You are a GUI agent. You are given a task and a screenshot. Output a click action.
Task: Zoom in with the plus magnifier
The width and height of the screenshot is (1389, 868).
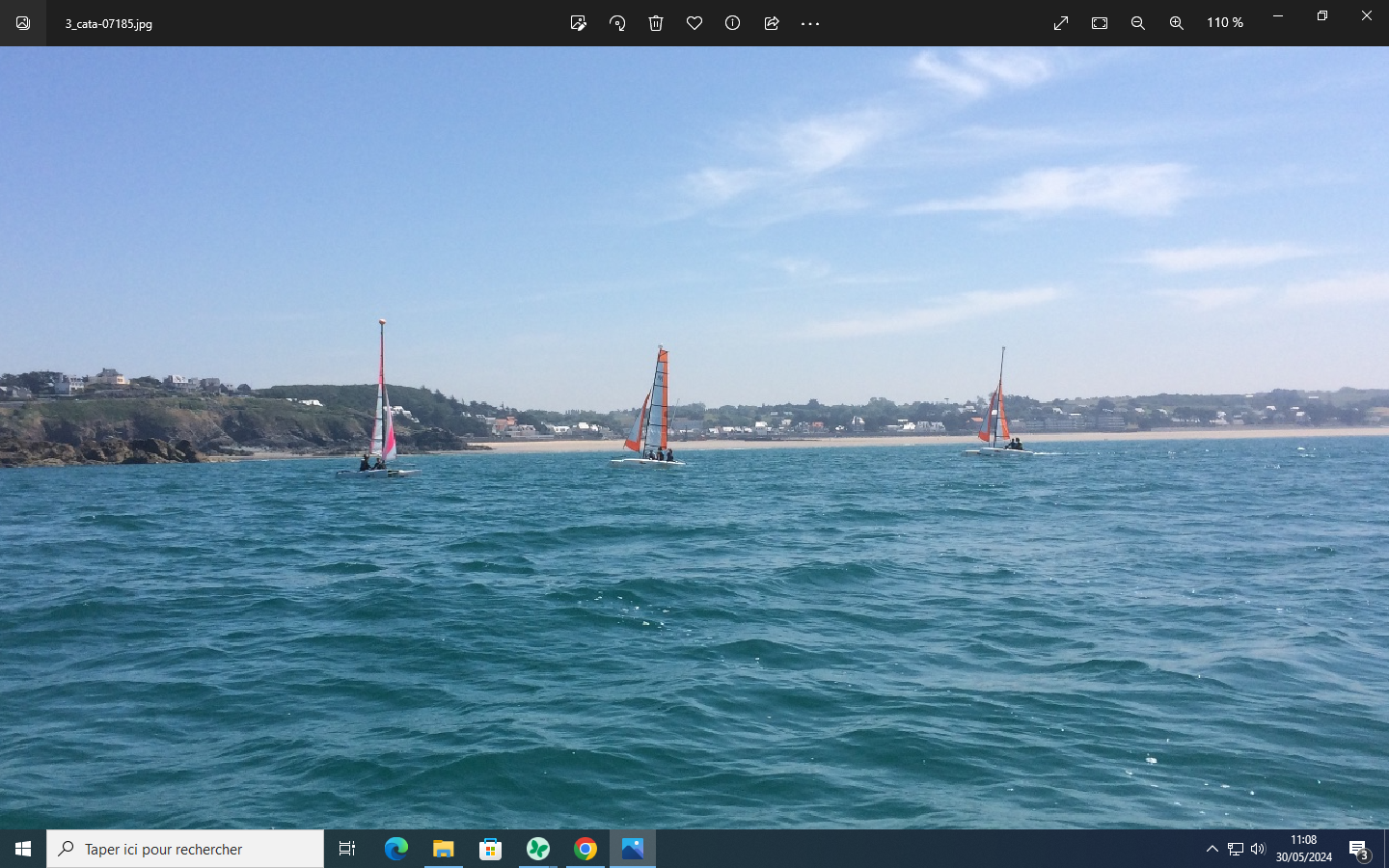1177,23
